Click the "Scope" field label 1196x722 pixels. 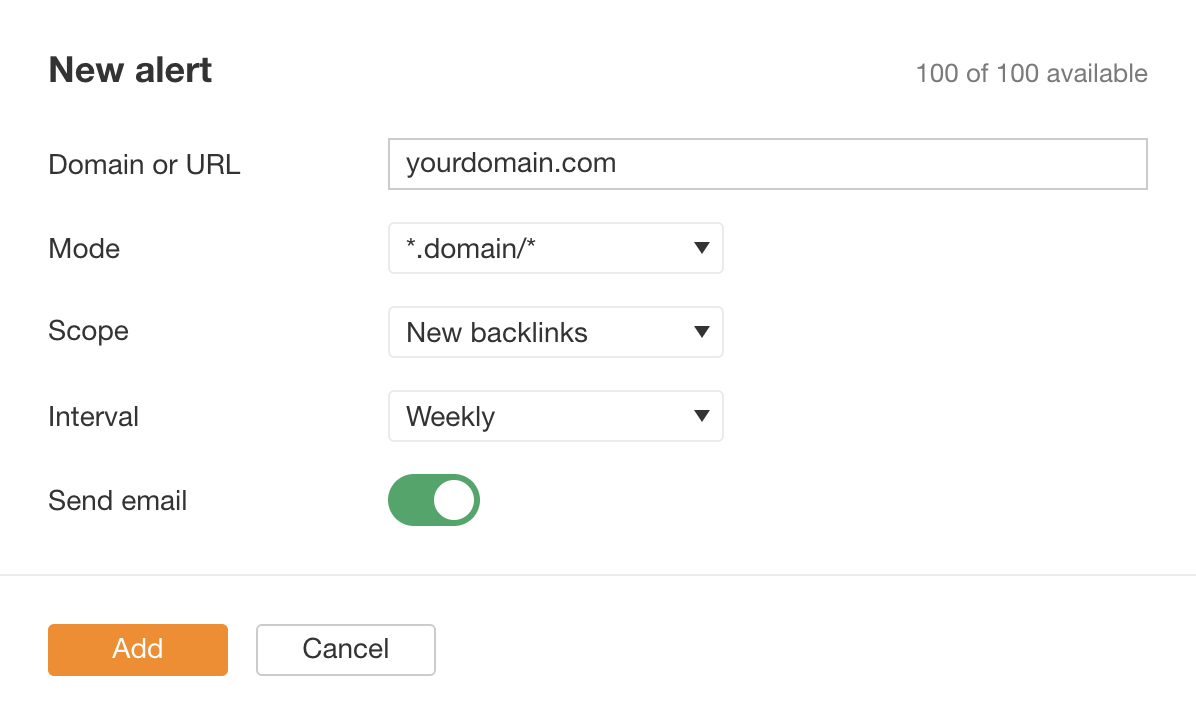88,331
